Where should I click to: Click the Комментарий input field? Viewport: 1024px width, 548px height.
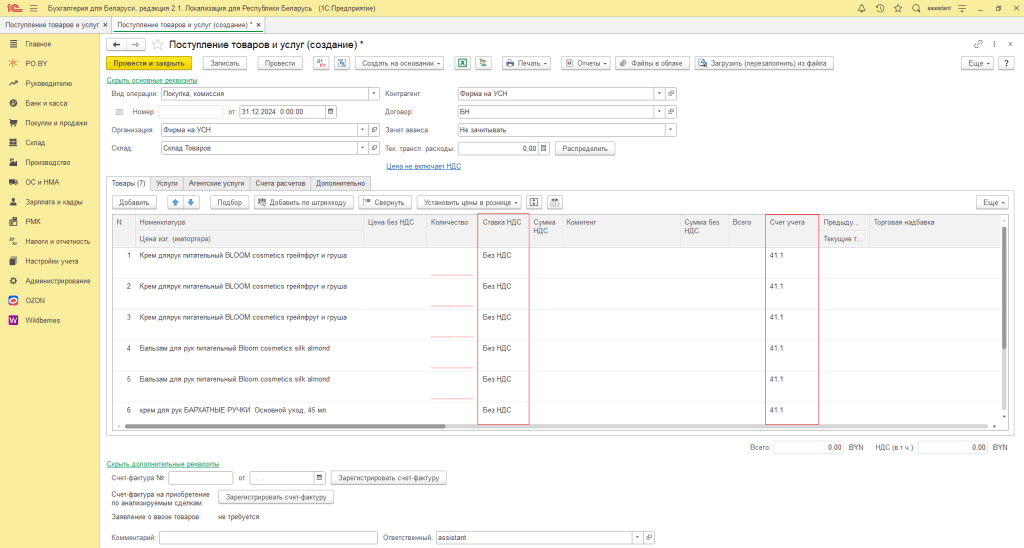pyautogui.click(x=268, y=537)
